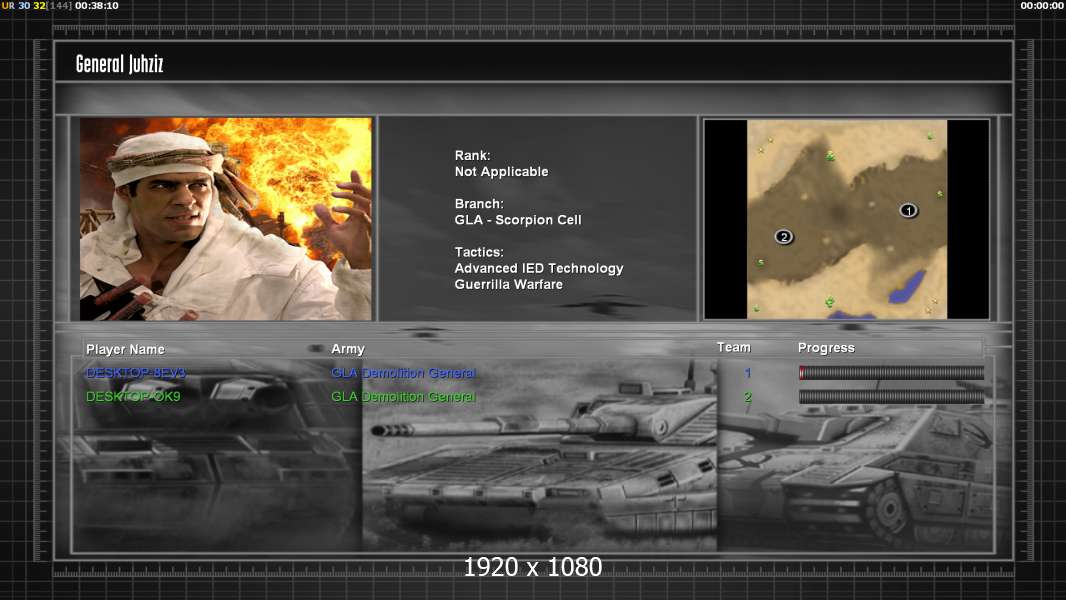Click start position 2 marker on minimap
This screenshot has height=600, width=1066.
coord(784,237)
